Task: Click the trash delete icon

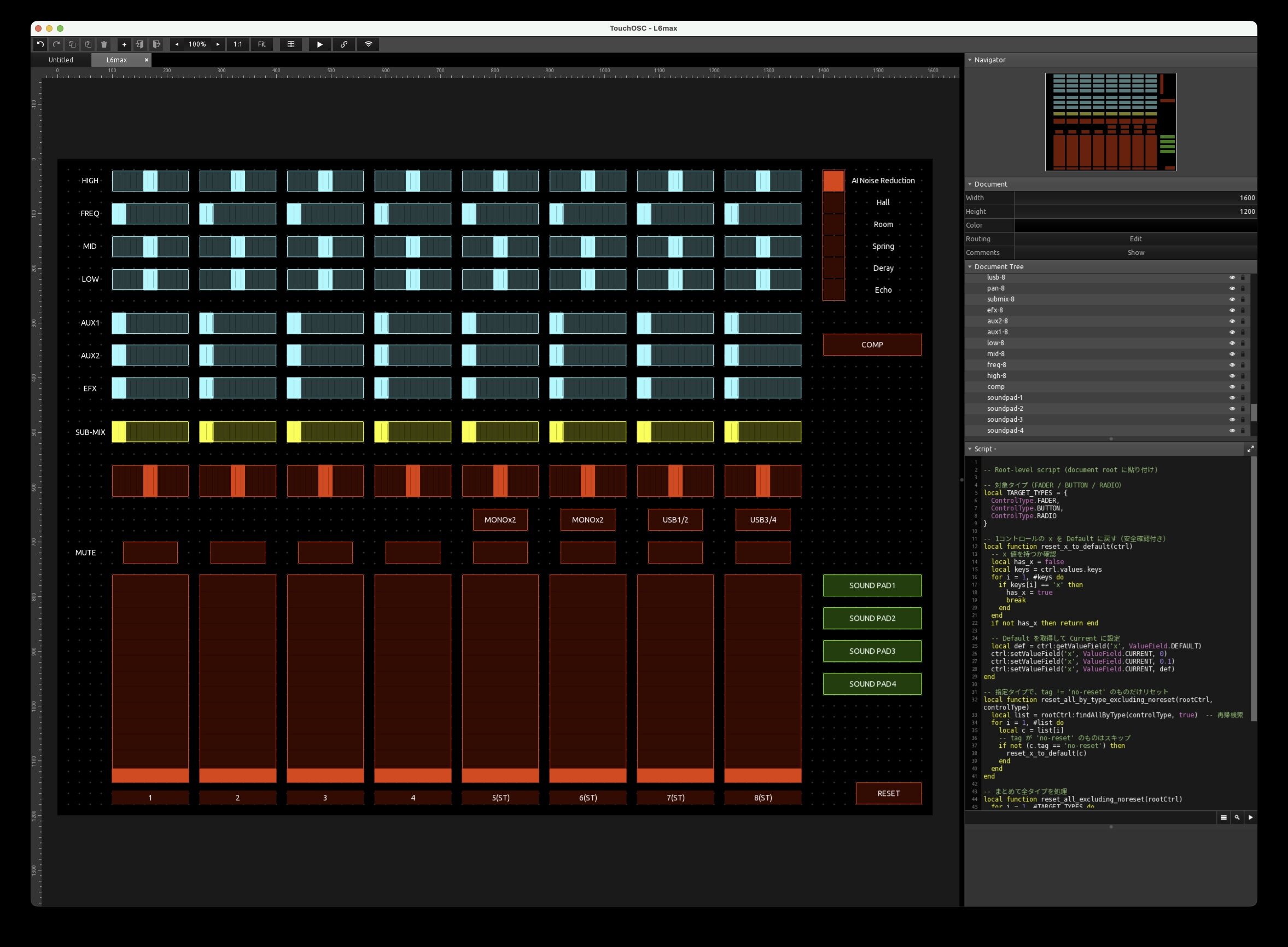Action: pyautogui.click(x=104, y=44)
